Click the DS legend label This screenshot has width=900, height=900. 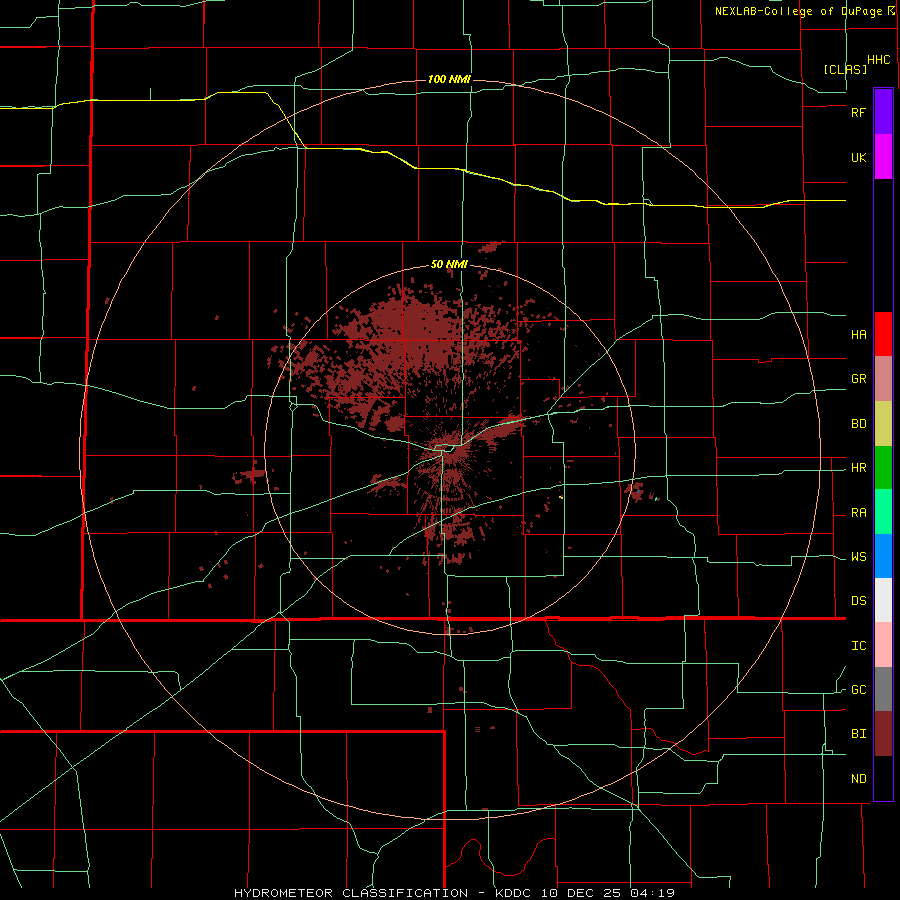(858, 601)
